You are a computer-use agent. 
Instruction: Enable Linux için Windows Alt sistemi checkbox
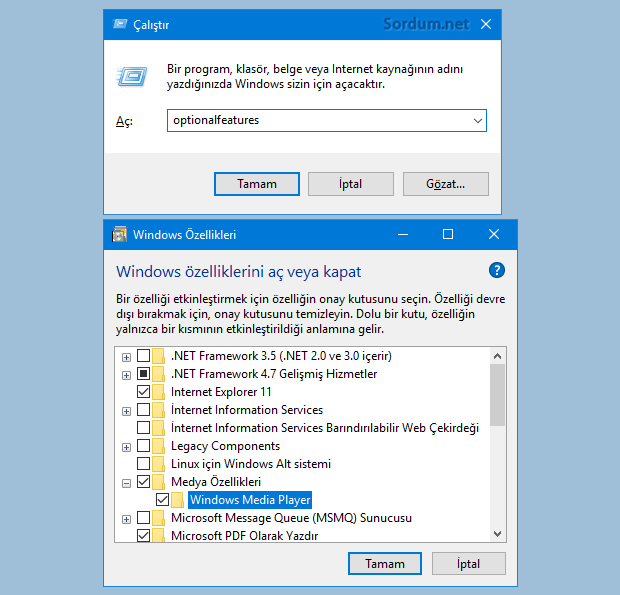pyautogui.click(x=143, y=464)
